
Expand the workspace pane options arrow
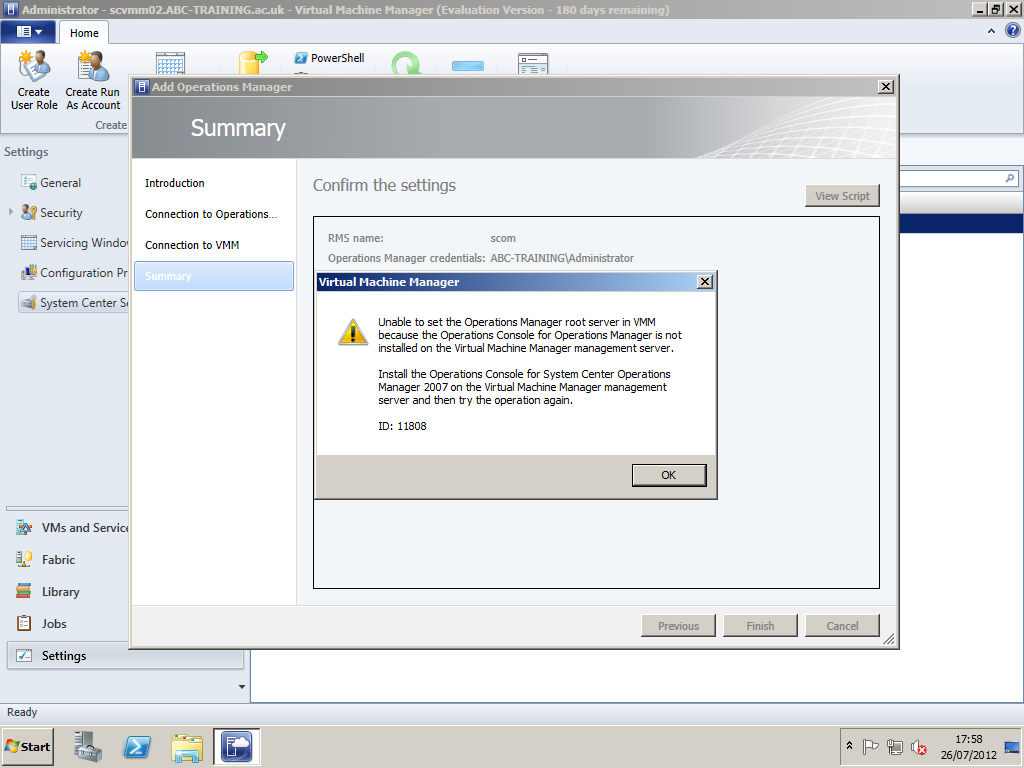pyautogui.click(x=242, y=686)
